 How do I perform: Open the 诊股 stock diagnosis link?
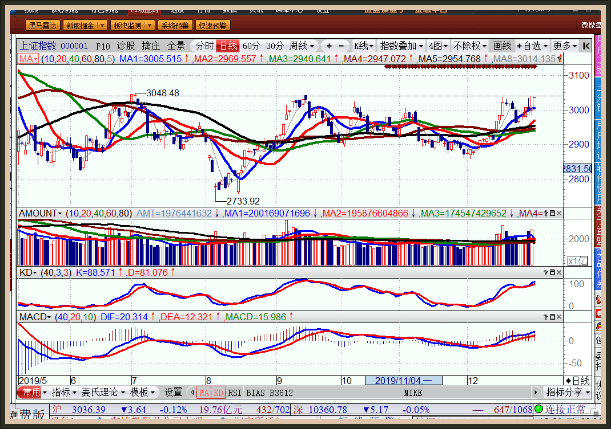coord(125,46)
